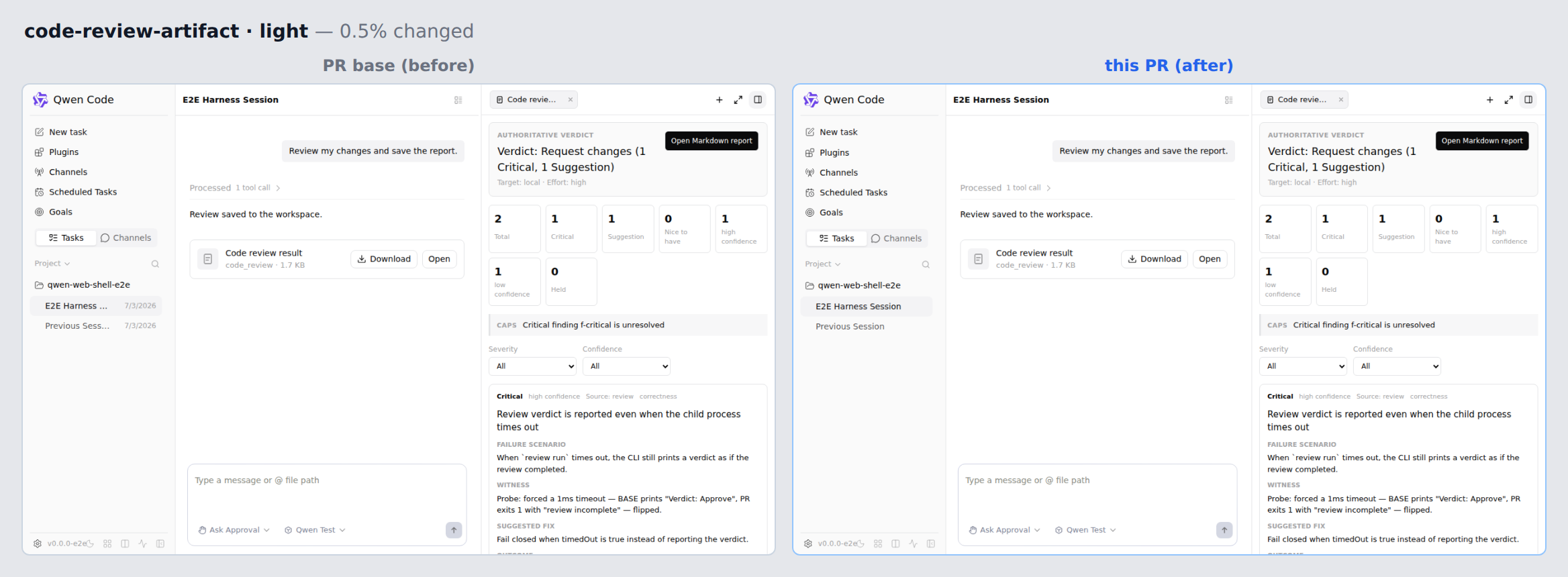The image size is (1568, 577).
Task: Open Ask Approval dropdown in after panel
Action: (x=1005, y=530)
